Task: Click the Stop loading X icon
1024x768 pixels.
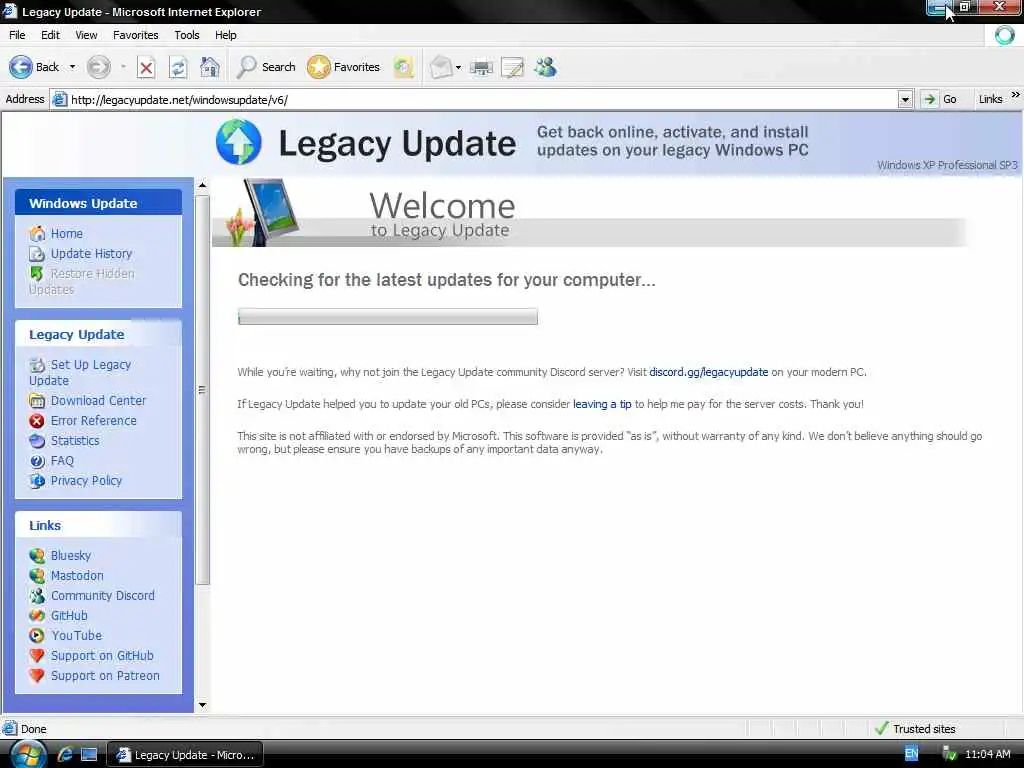Action: (146, 67)
